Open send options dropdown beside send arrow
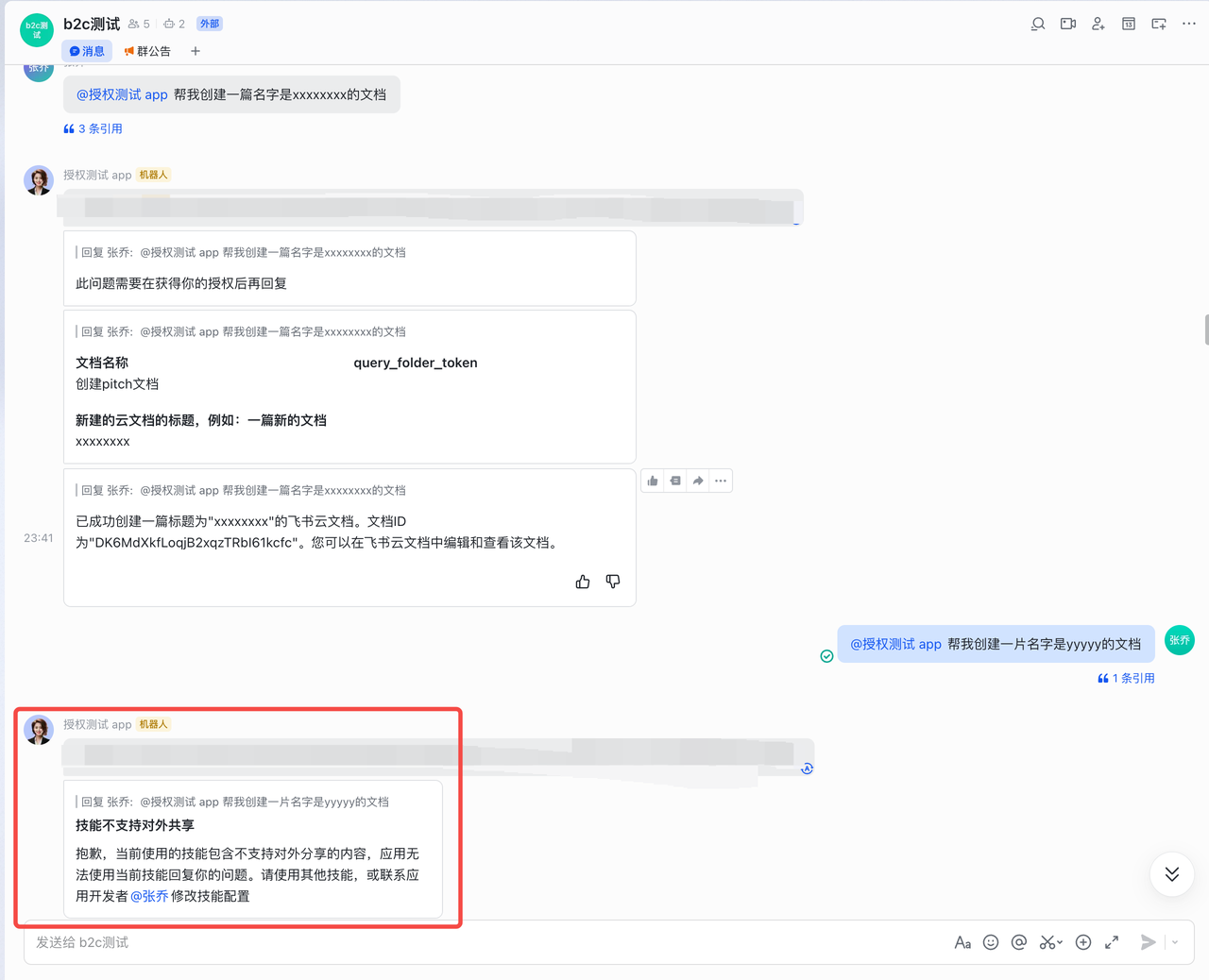 [1175, 942]
